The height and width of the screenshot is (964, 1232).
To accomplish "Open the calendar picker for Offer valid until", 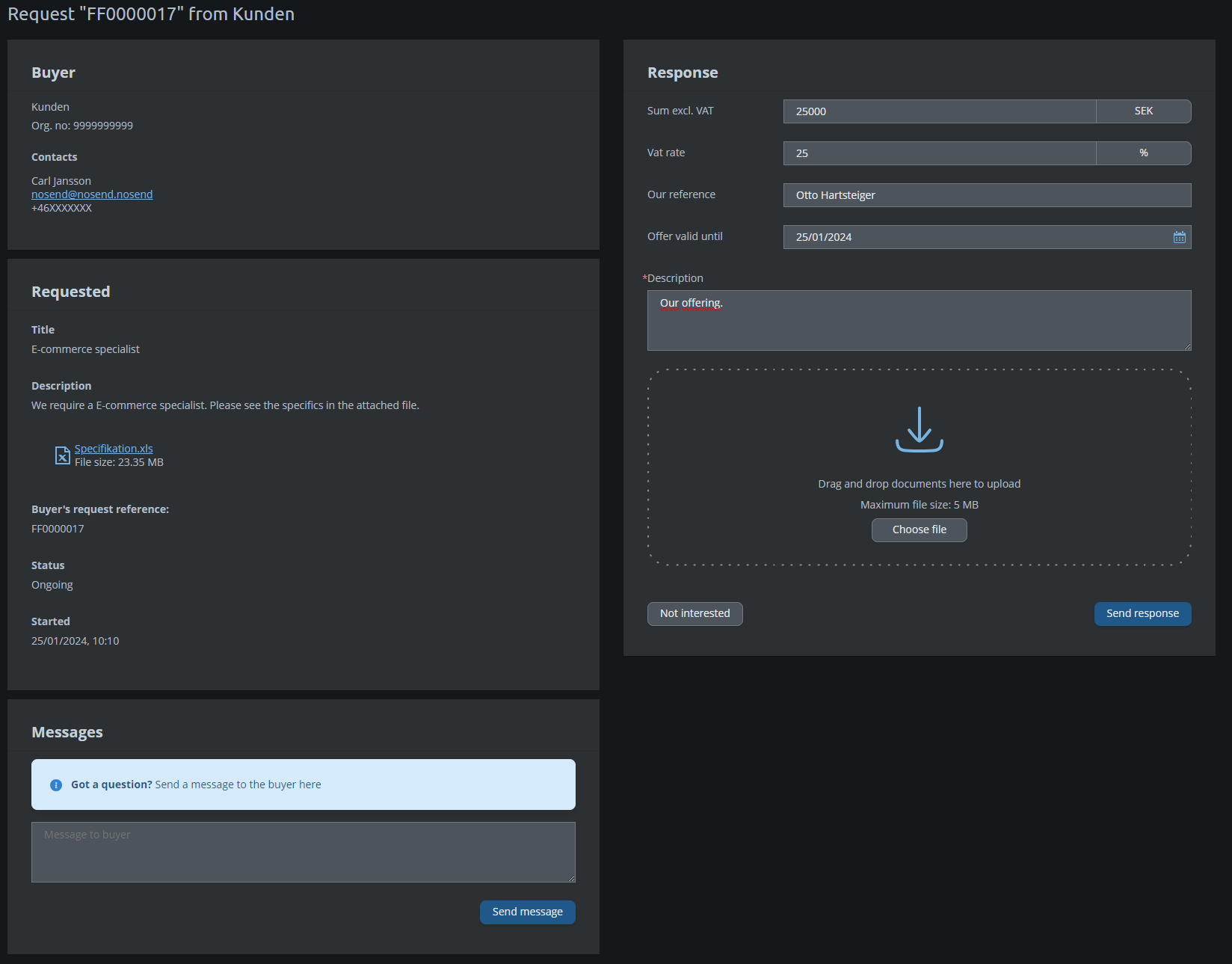I will [1180, 236].
